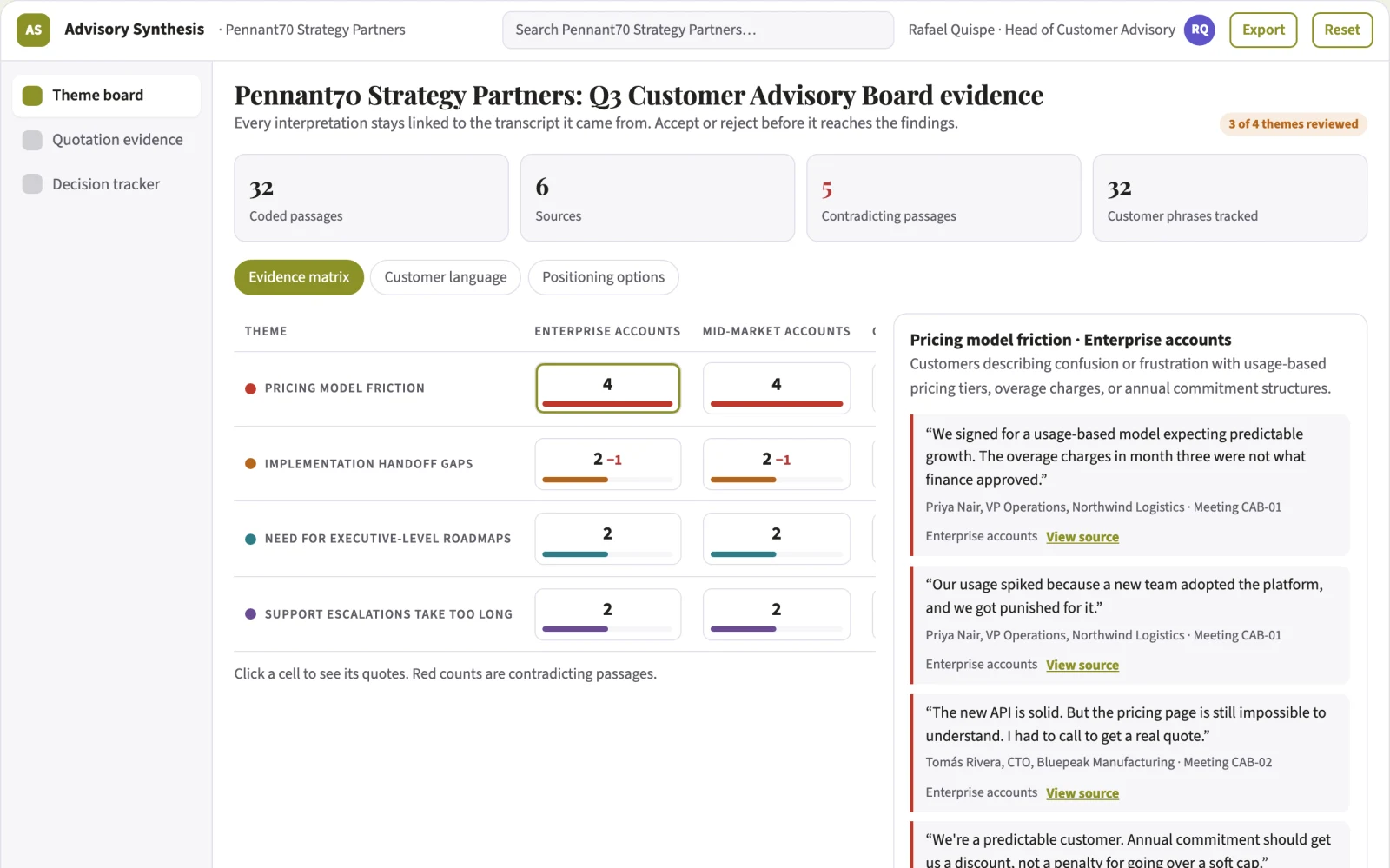View source for the overage charges quote
This screenshot has height=868, width=1390.
pyautogui.click(x=1082, y=537)
